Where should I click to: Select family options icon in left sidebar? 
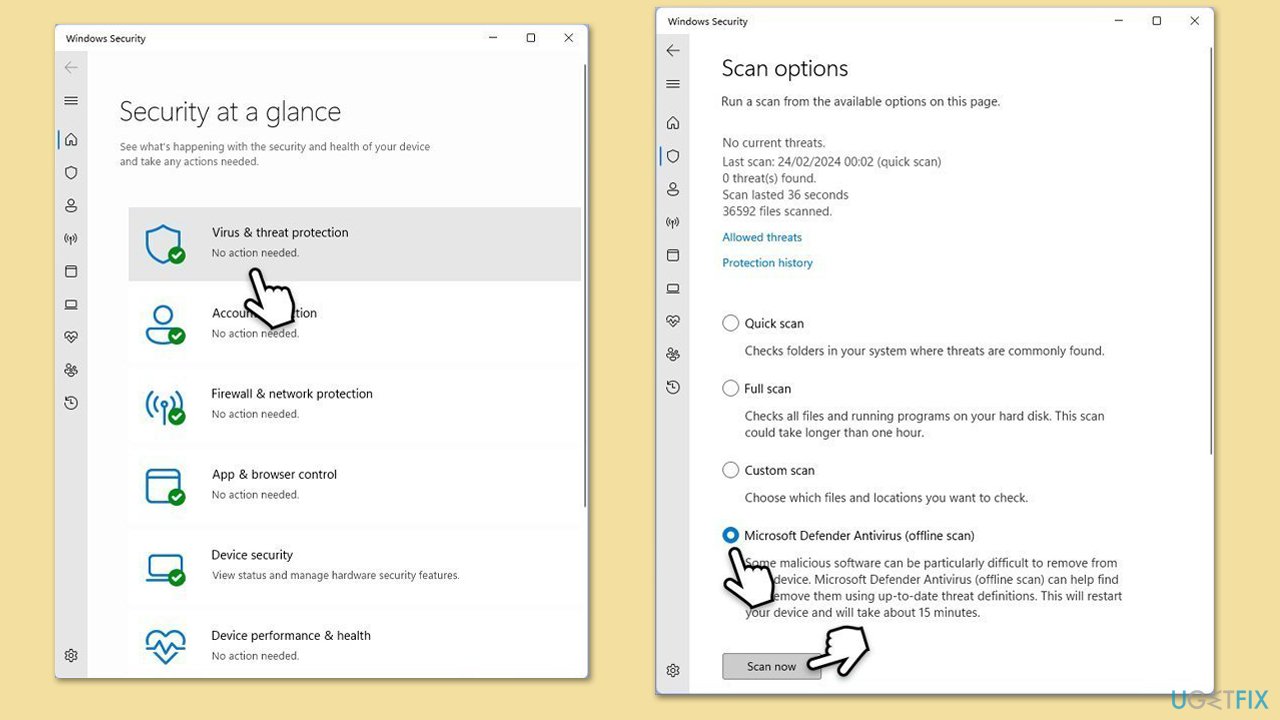point(71,370)
